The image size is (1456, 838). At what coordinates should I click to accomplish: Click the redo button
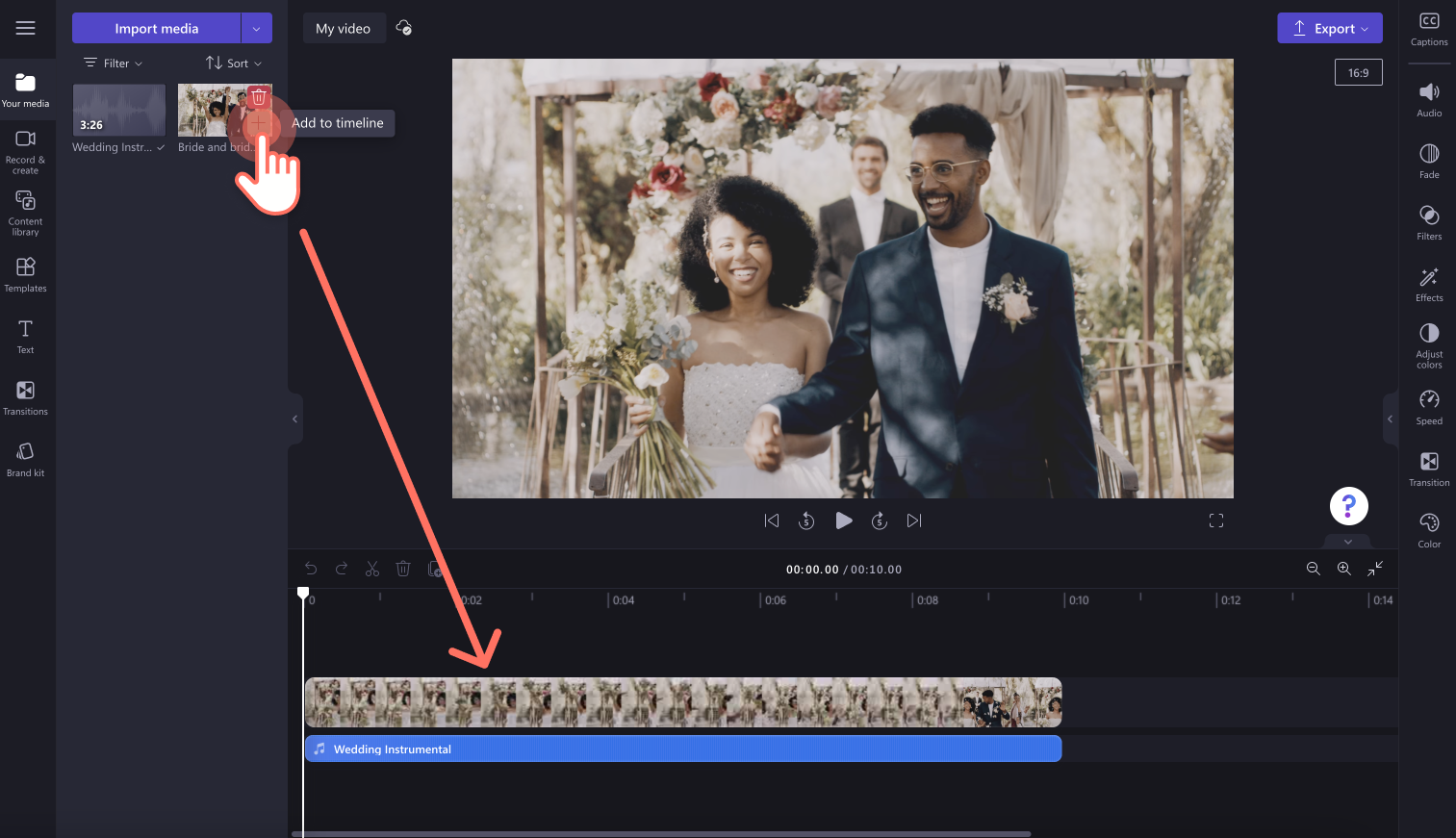point(342,569)
